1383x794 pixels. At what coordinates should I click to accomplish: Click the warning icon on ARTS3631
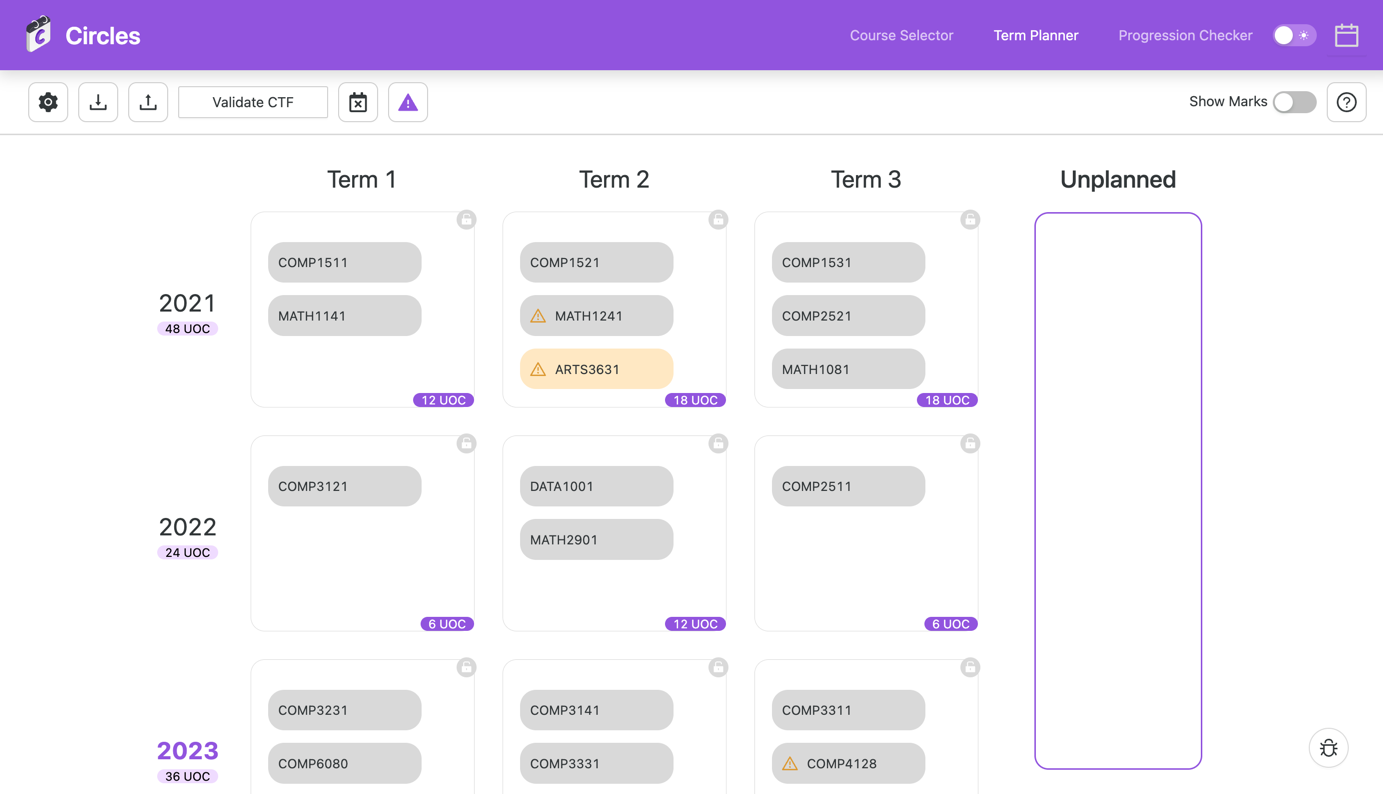point(538,369)
